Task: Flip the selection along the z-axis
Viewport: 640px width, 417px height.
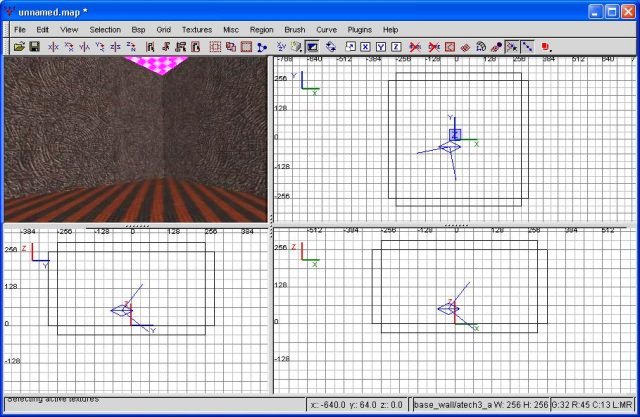Action: point(116,47)
